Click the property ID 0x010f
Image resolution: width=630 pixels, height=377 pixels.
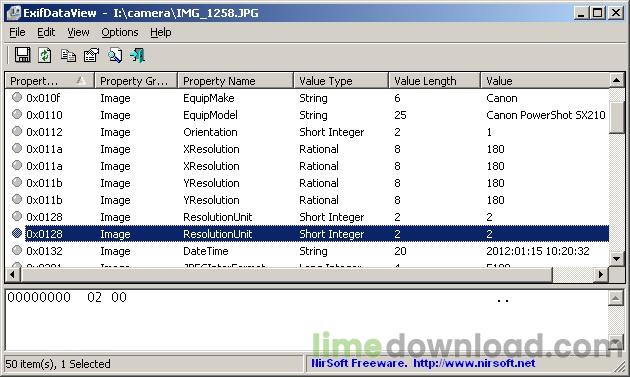43,98
